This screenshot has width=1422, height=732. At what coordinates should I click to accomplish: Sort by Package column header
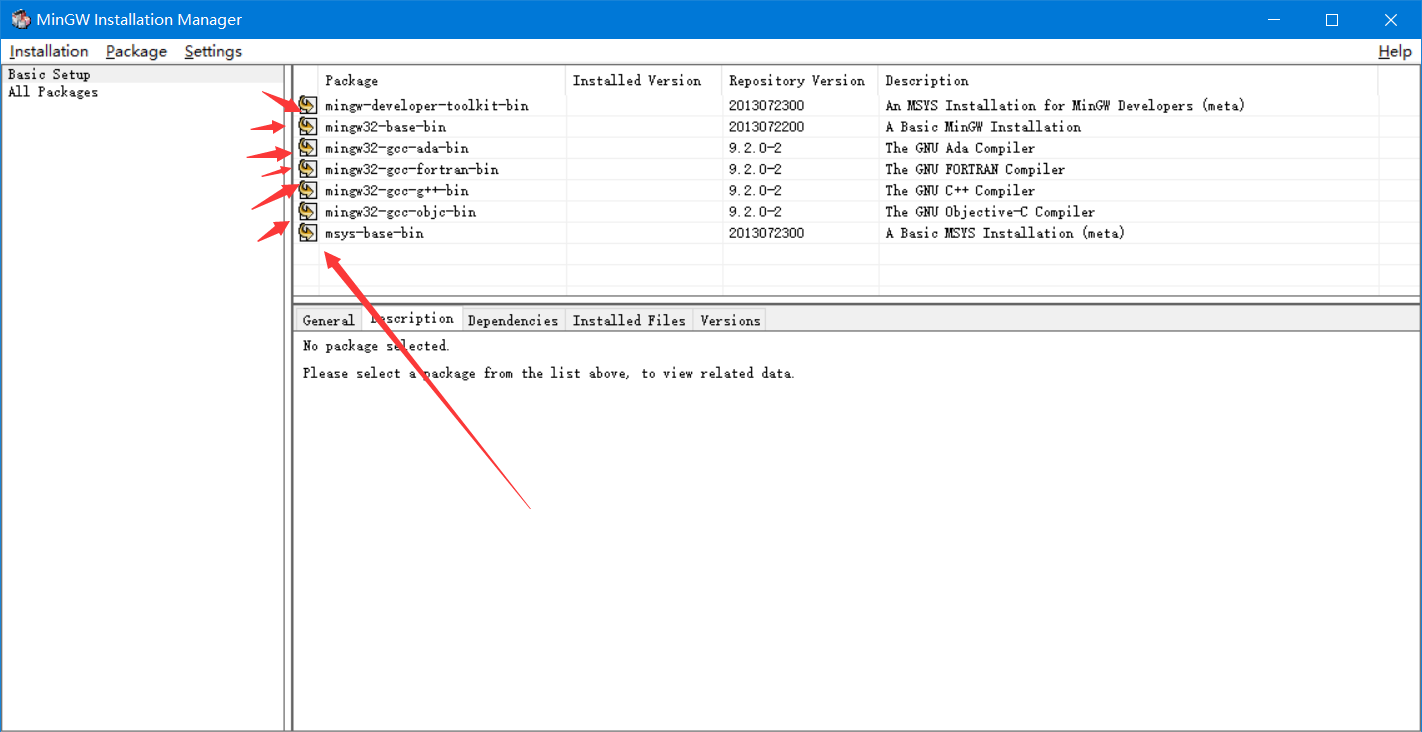tap(441, 80)
